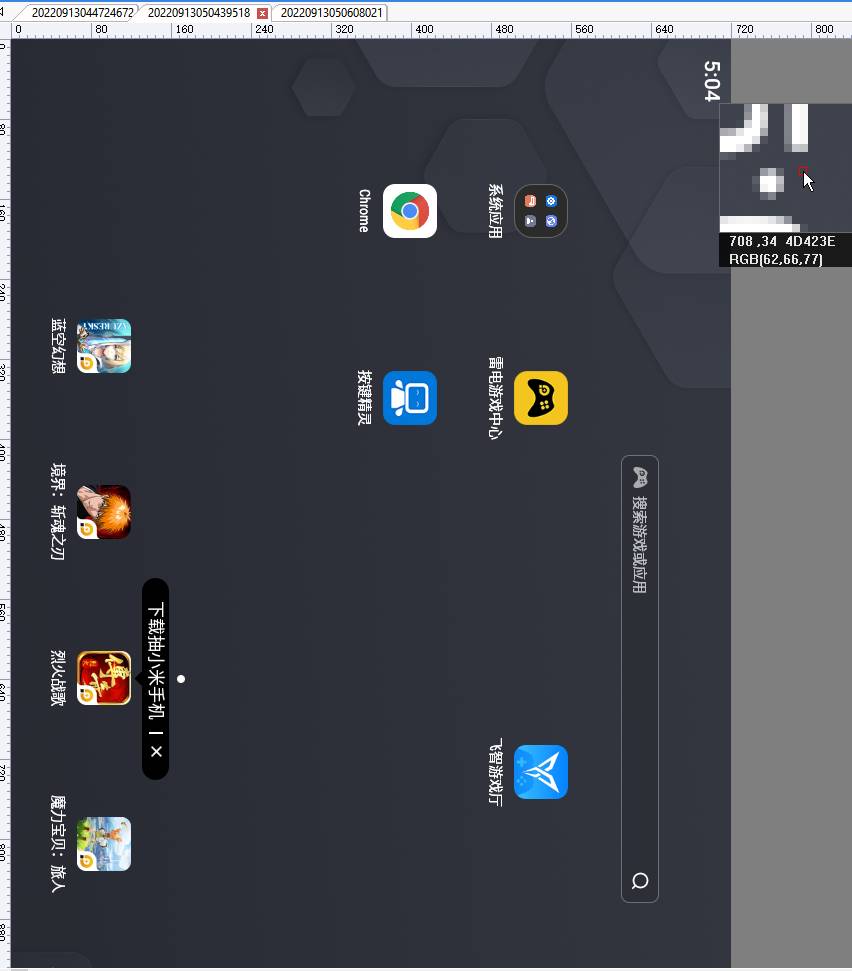Launch the 烈火战歌 game icon
The height and width of the screenshot is (971, 852).
click(104, 678)
